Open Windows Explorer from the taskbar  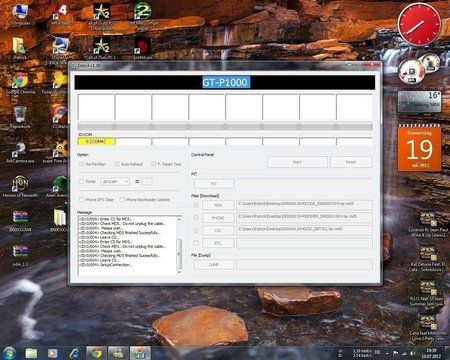coord(31,353)
